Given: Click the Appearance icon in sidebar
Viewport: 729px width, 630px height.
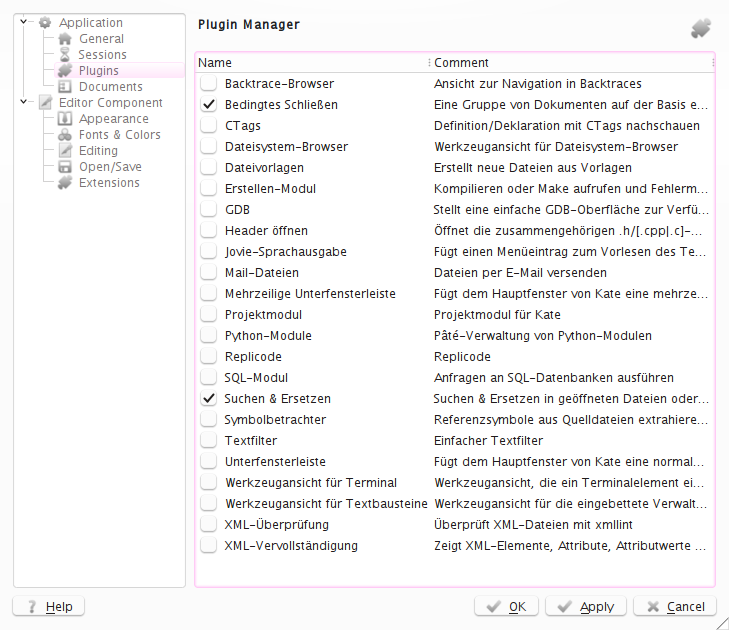Looking at the screenshot, I should point(65,119).
